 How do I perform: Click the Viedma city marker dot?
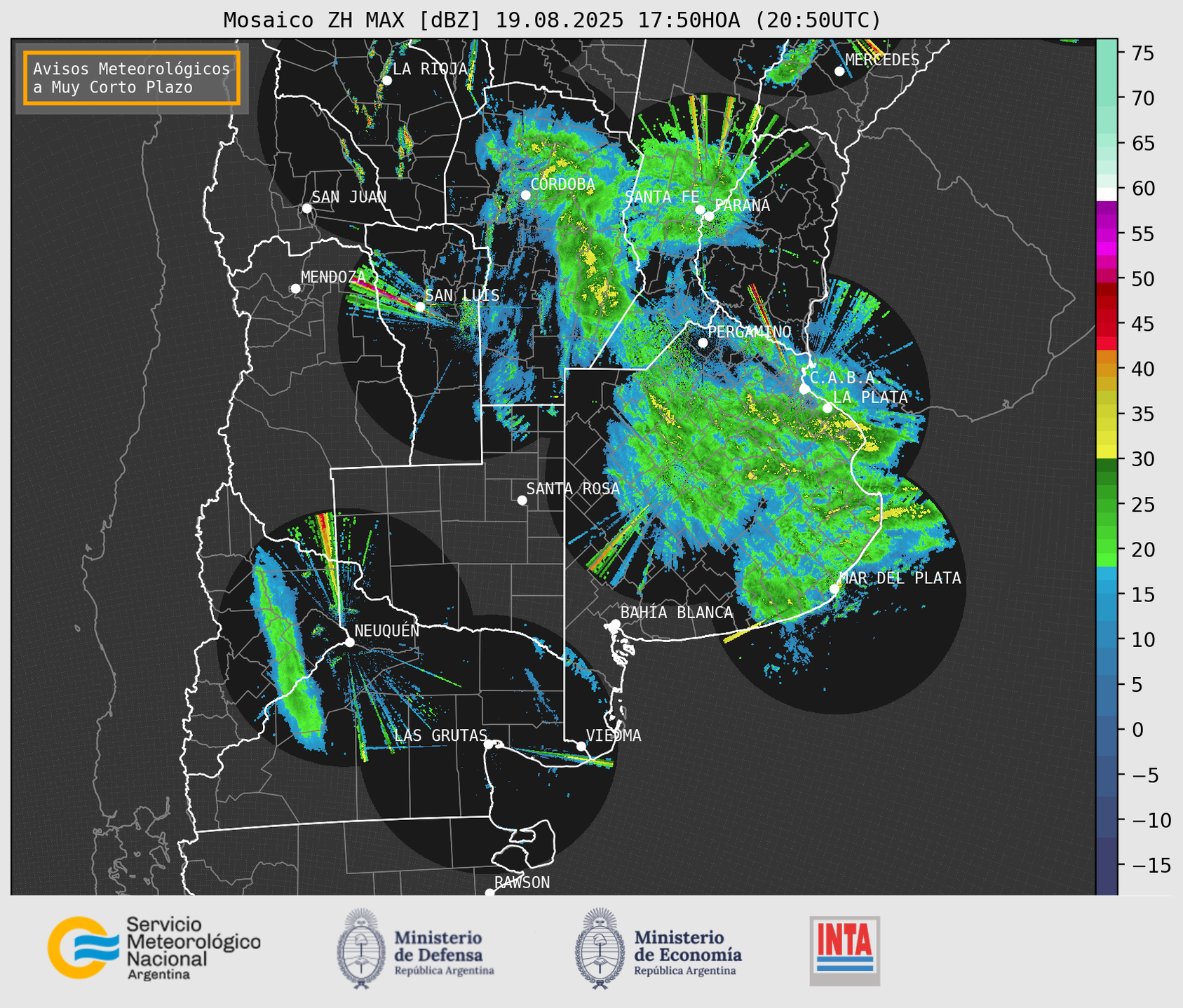click(581, 746)
